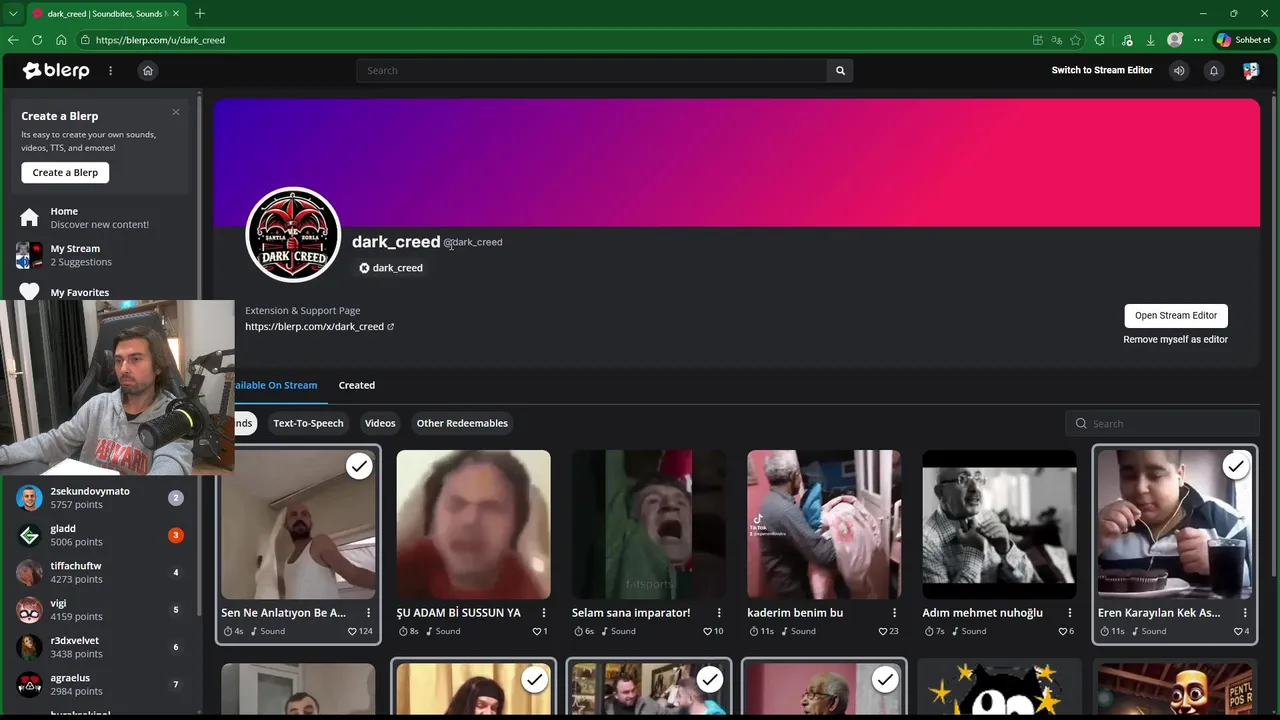Click Remove myself as editor

pyautogui.click(x=1175, y=340)
